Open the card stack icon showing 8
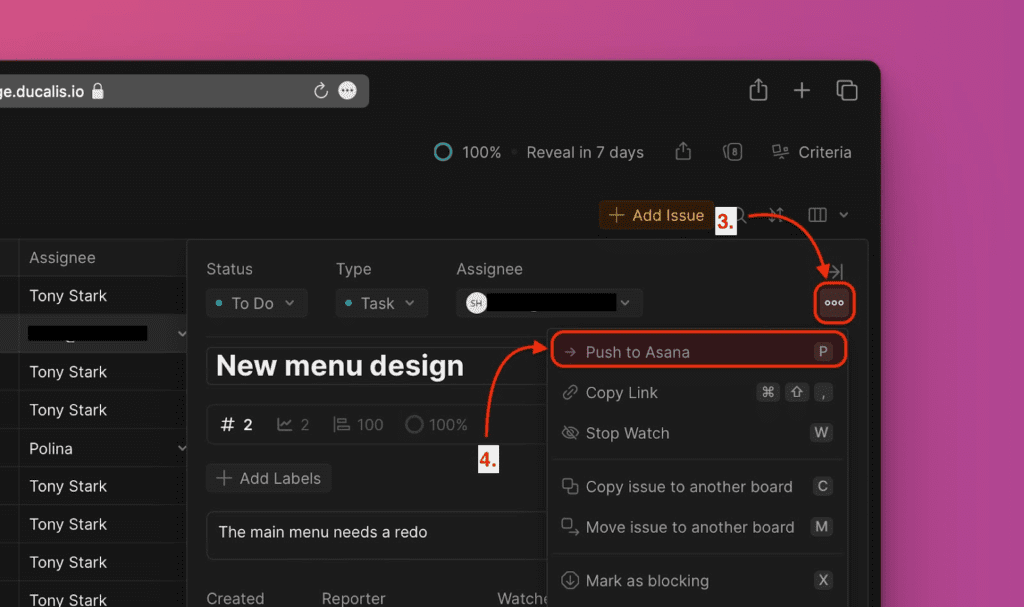 tap(732, 151)
